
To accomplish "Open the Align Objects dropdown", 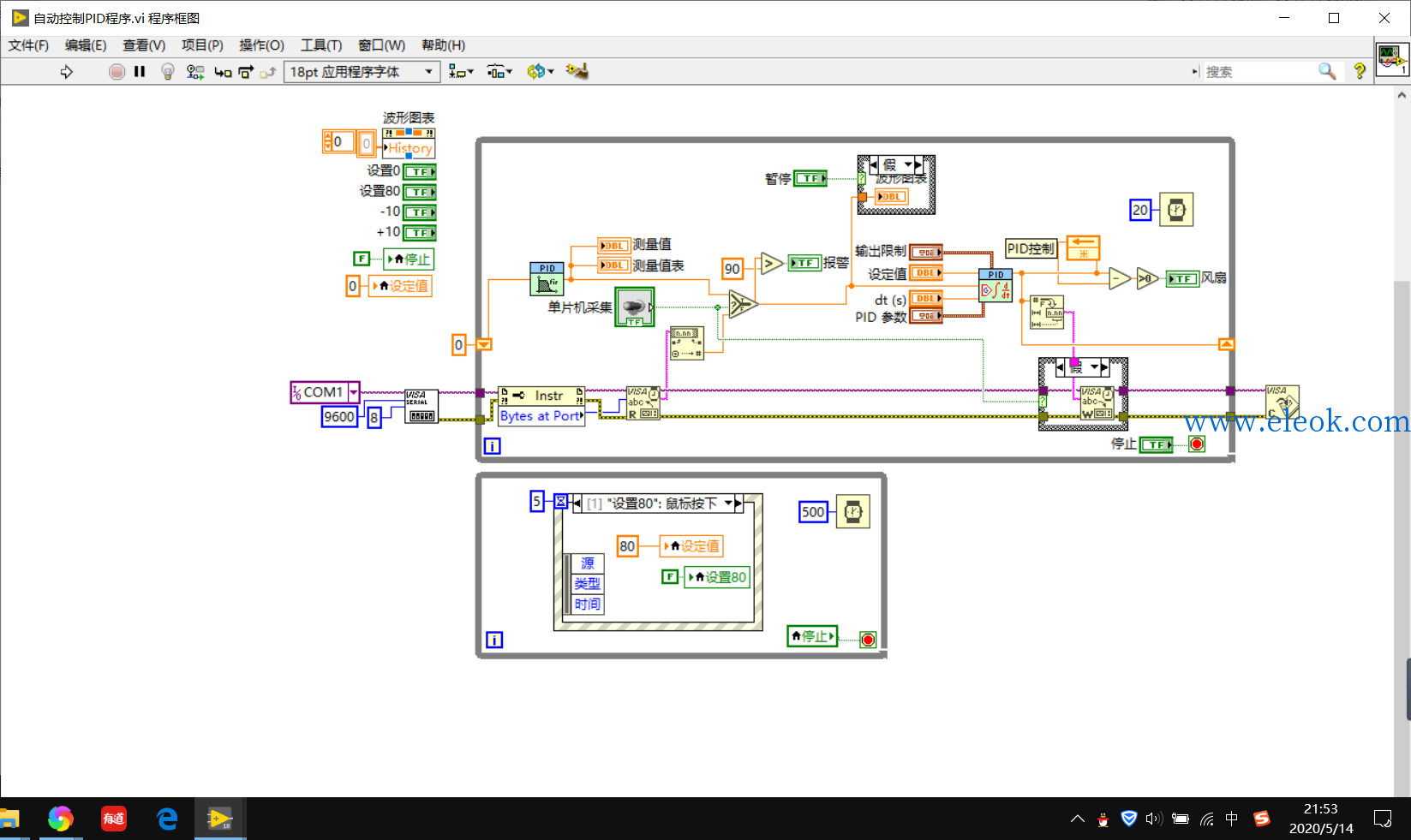I will pyautogui.click(x=461, y=72).
